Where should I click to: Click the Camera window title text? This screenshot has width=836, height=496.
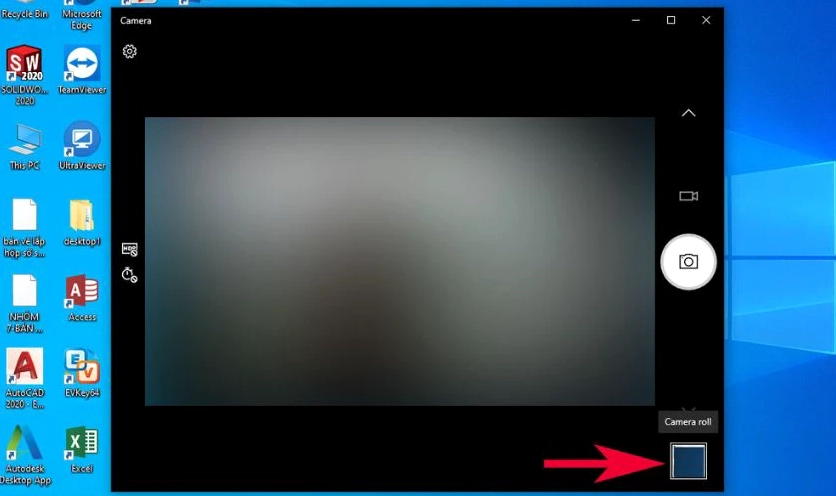tap(135, 21)
